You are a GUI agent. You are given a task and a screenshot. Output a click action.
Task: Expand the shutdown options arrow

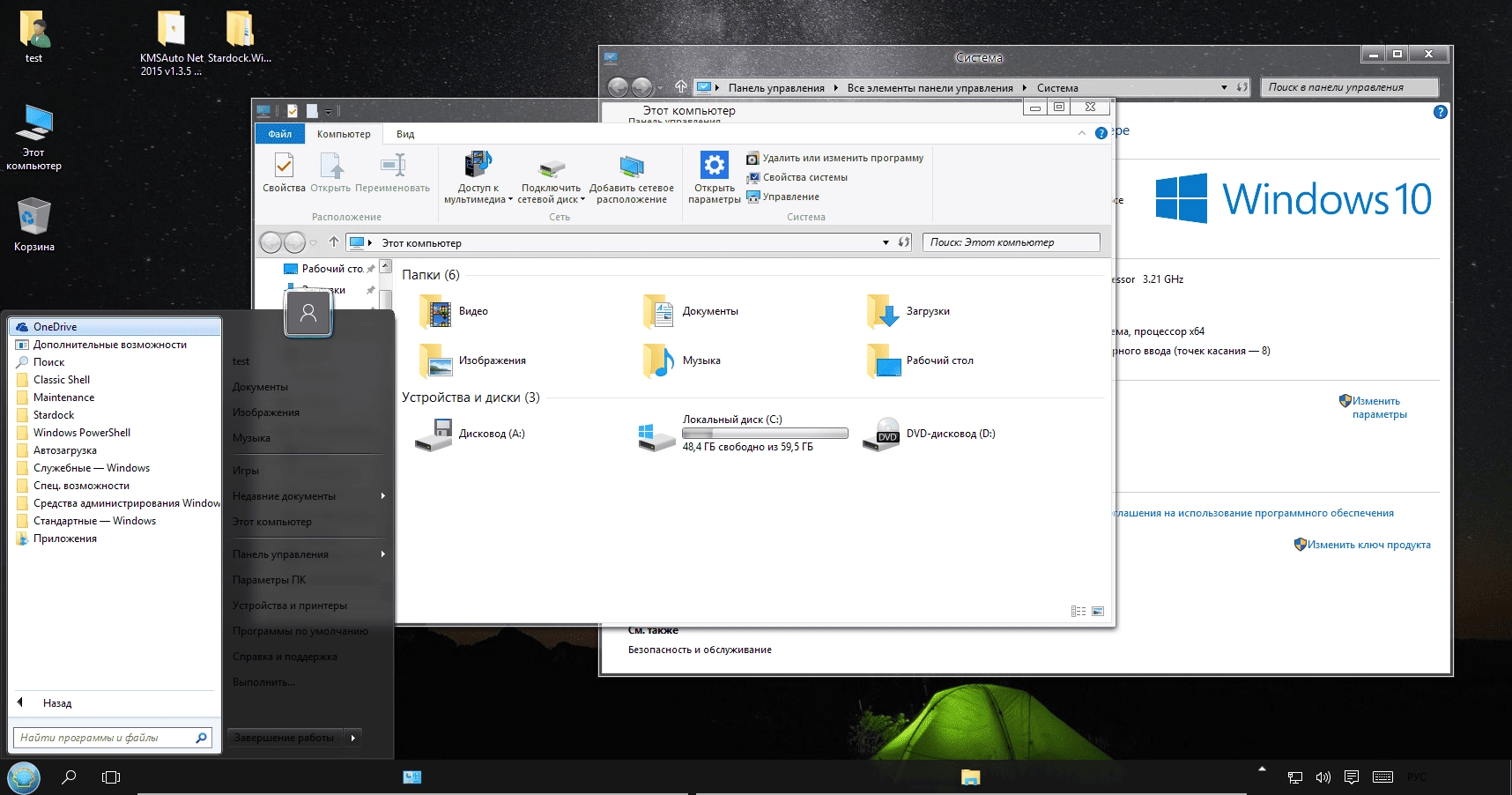tap(353, 738)
